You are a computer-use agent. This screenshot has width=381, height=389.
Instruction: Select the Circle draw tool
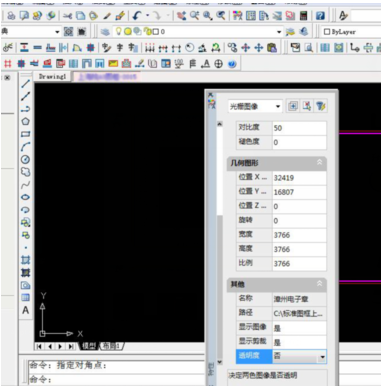pyautogui.click(x=26, y=159)
